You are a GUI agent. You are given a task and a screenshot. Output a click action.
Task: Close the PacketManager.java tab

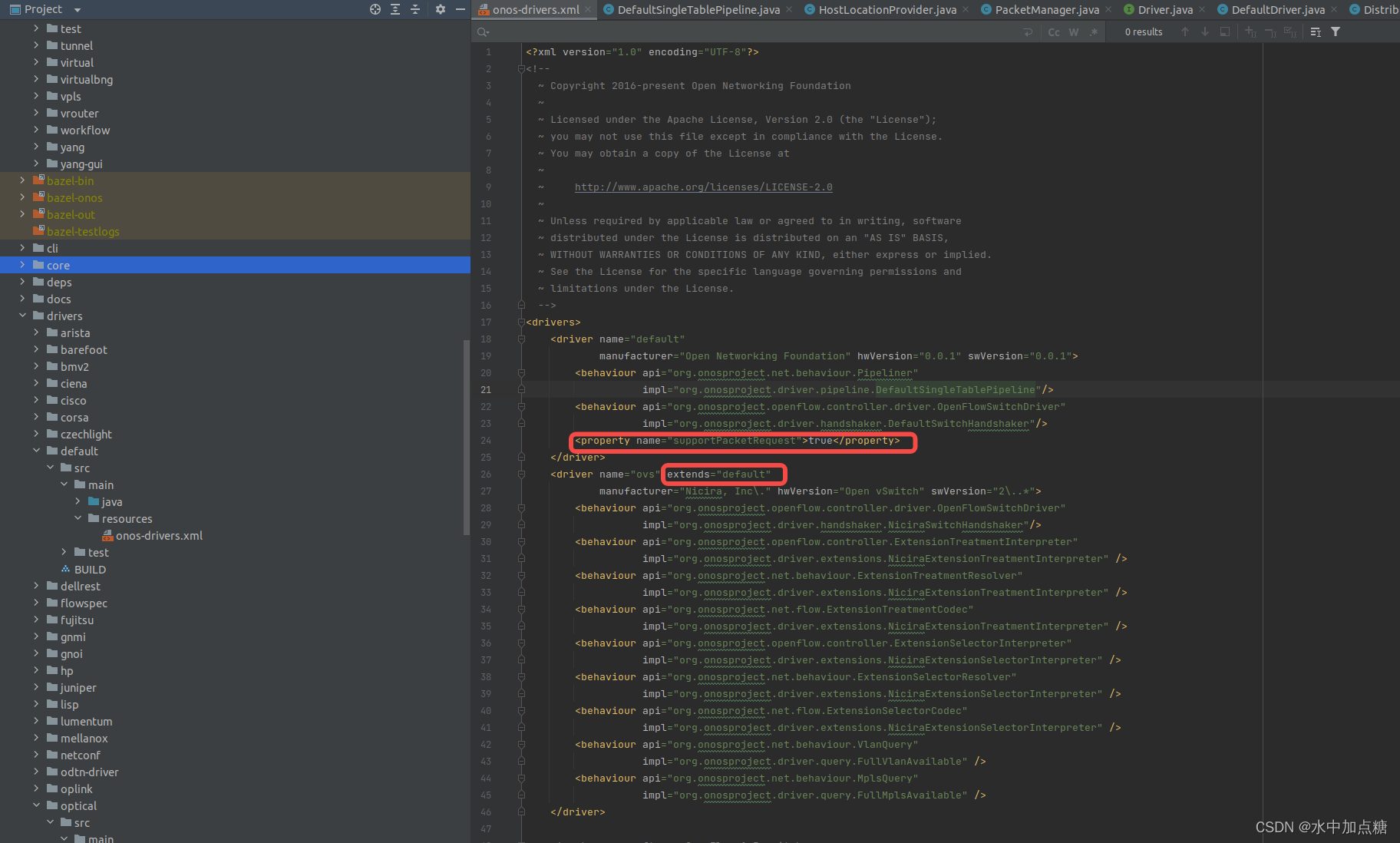pos(1108,10)
